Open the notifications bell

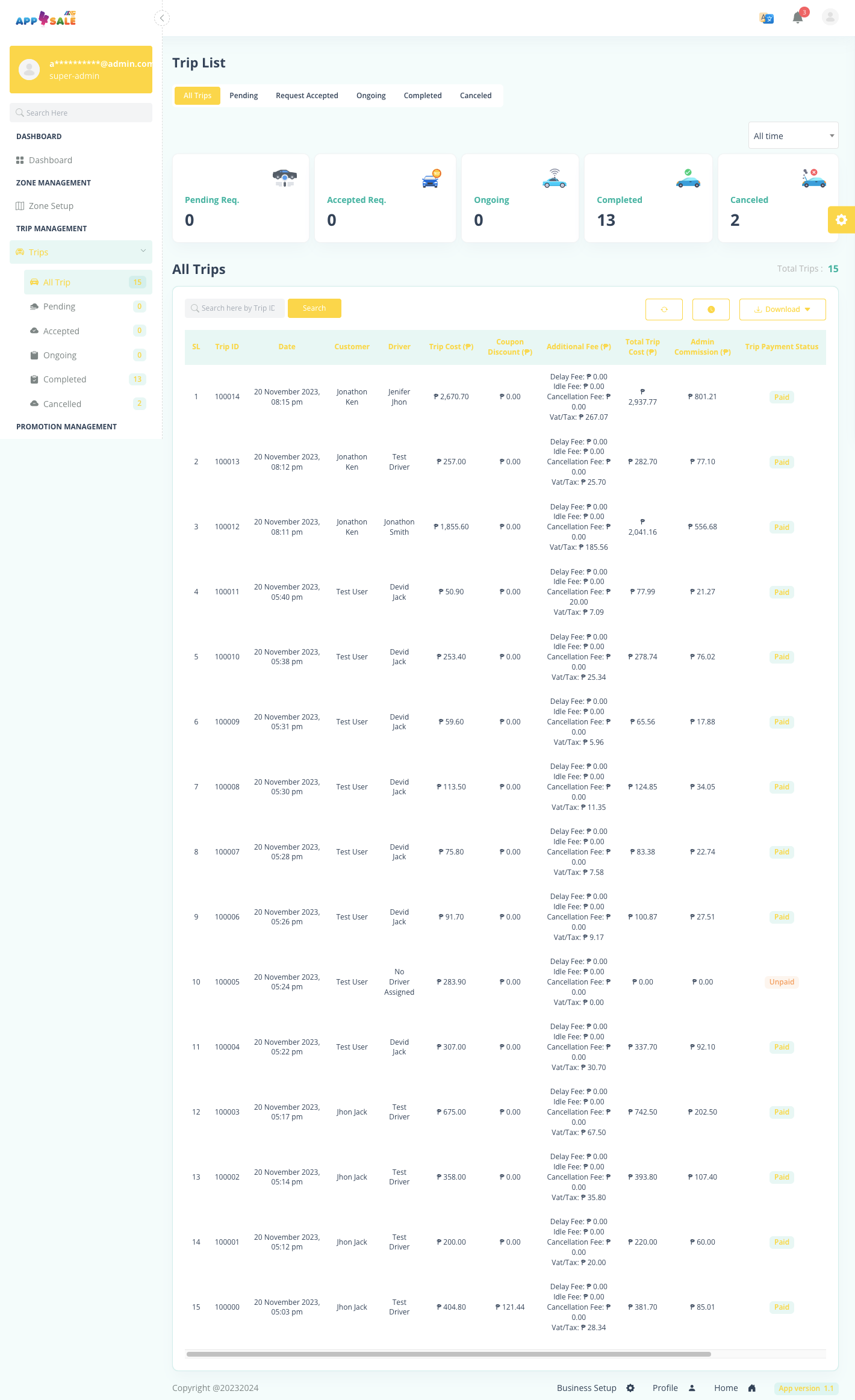pos(798,18)
